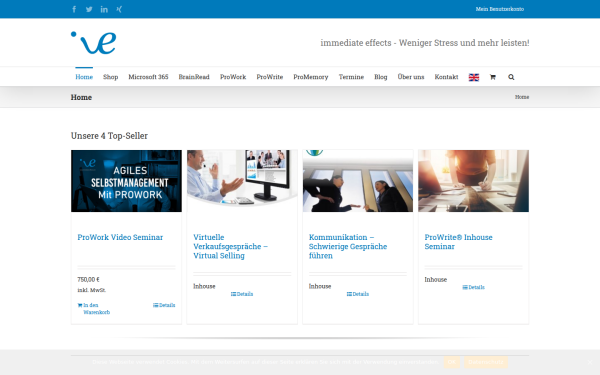Open the Datenschutz cookie button

click(486, 362)
